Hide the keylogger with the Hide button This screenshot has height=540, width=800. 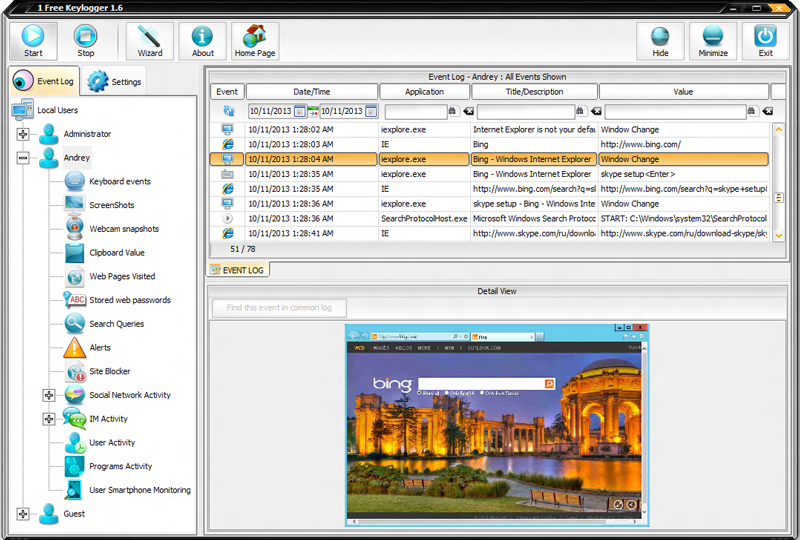[660, 41]
